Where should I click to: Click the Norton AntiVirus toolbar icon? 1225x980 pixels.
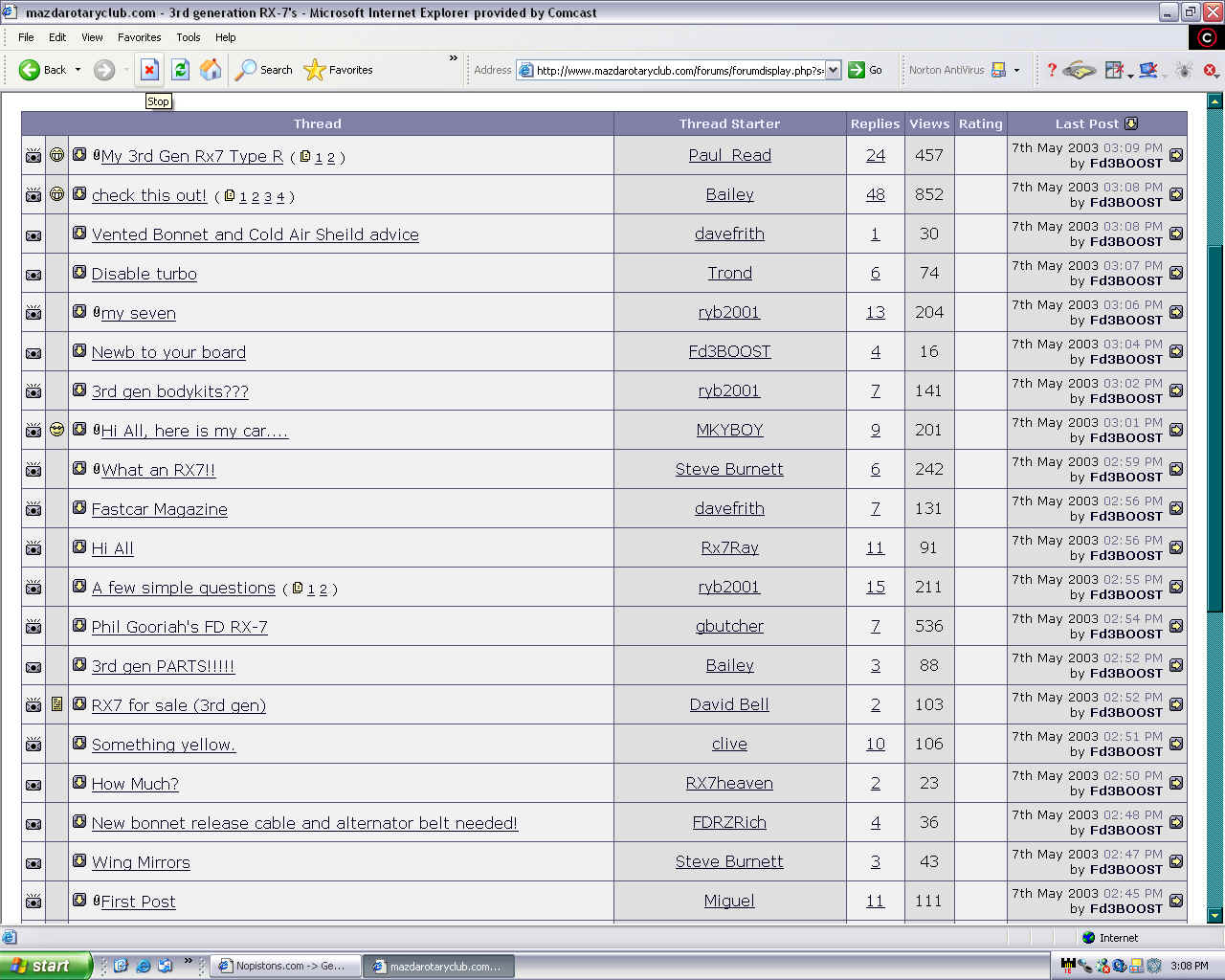[998, 70]
